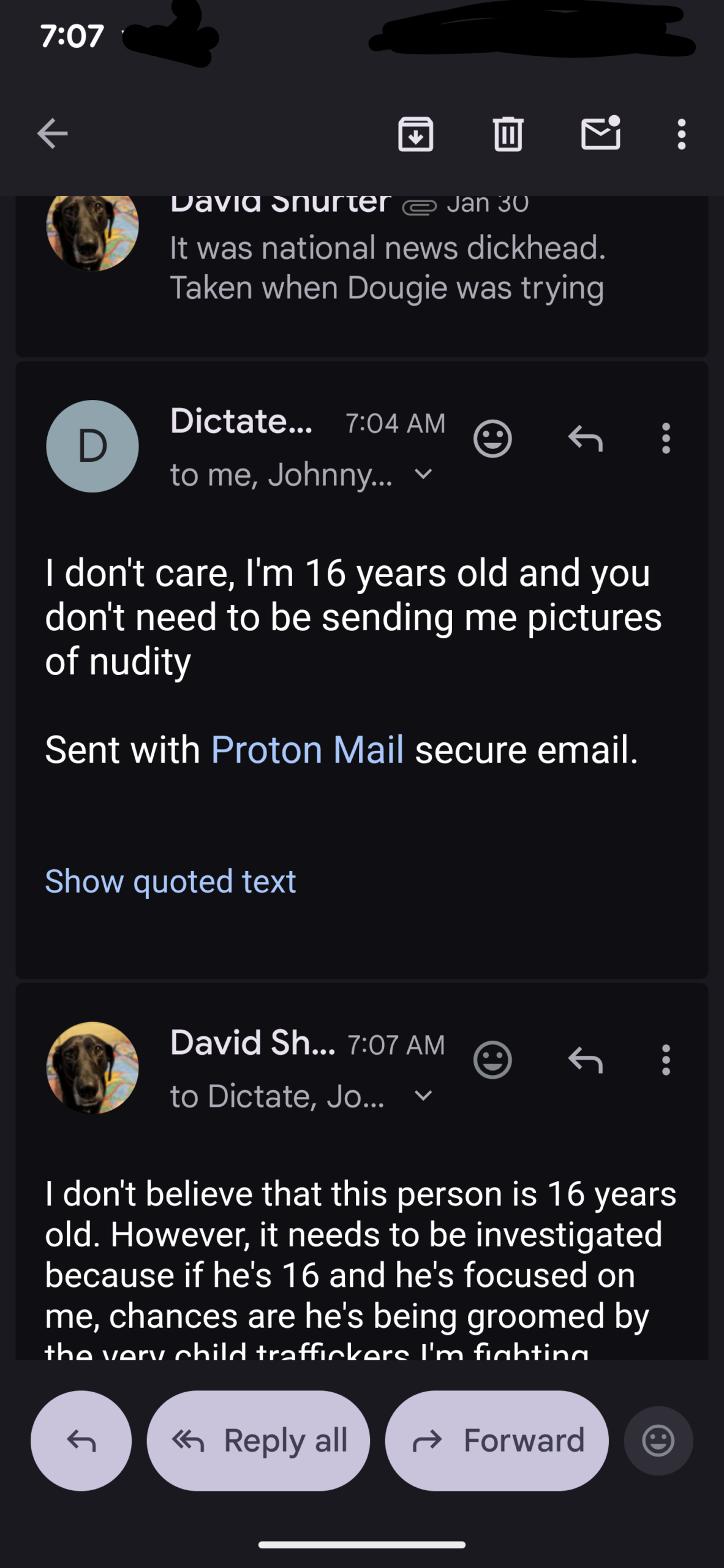
Task: Archive this email conversation
Action: (x=416, y=134)
